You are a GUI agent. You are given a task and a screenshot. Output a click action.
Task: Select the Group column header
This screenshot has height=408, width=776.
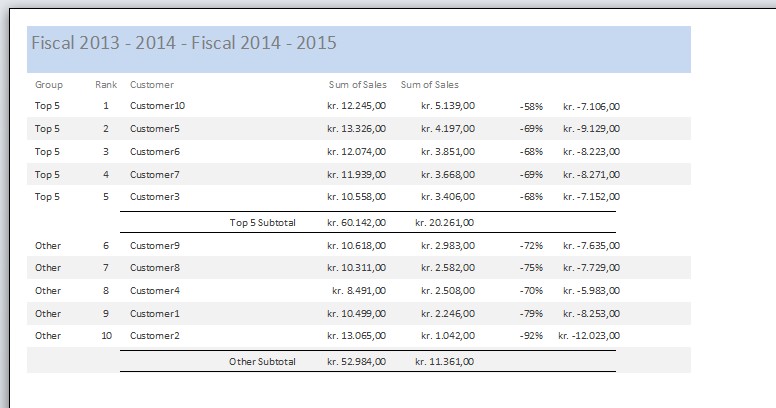[49, 85]
